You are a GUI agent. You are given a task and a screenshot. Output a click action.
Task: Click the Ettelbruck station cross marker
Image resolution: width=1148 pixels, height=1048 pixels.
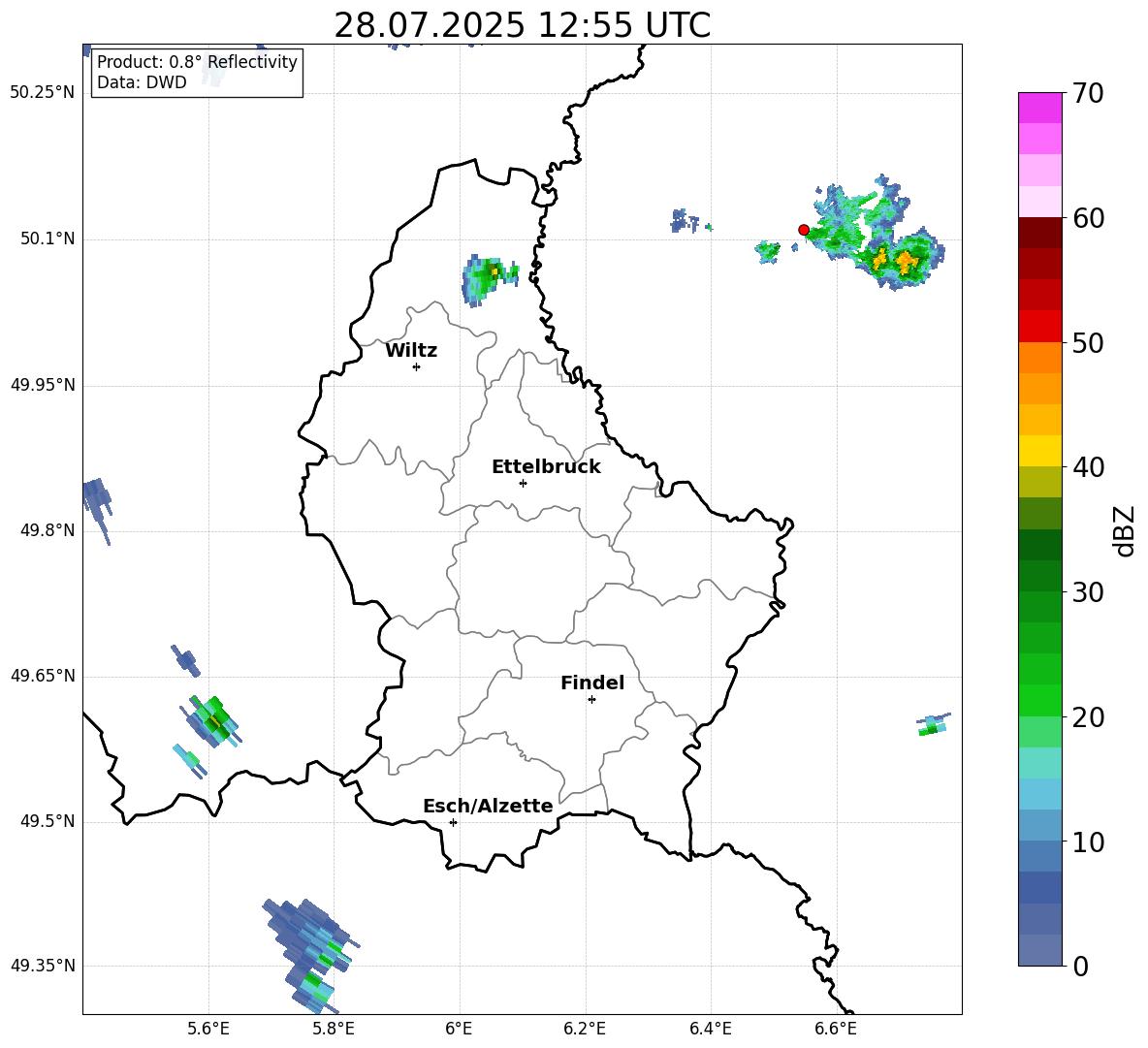(523, 483)
